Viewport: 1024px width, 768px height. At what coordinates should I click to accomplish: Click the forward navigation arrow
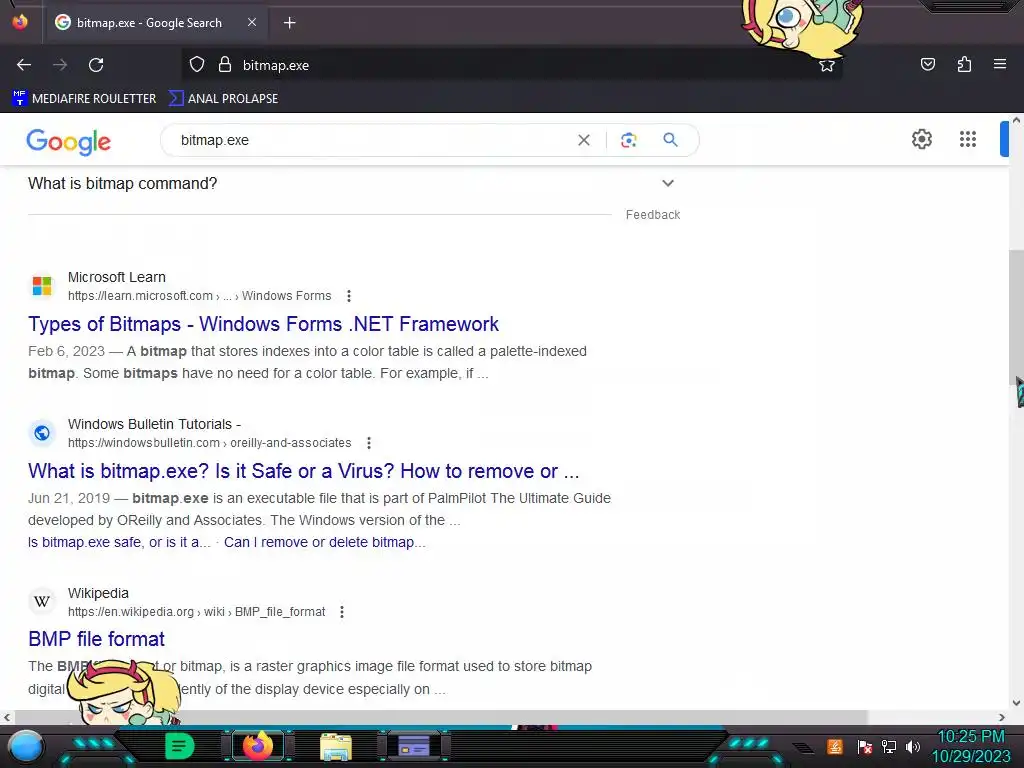60,65
